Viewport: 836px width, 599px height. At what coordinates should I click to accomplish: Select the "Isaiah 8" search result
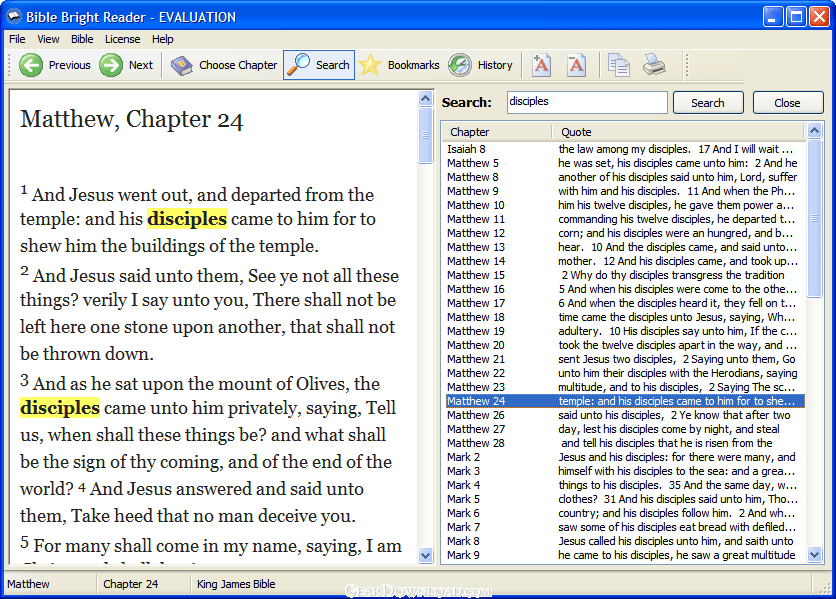coord(625,149)
